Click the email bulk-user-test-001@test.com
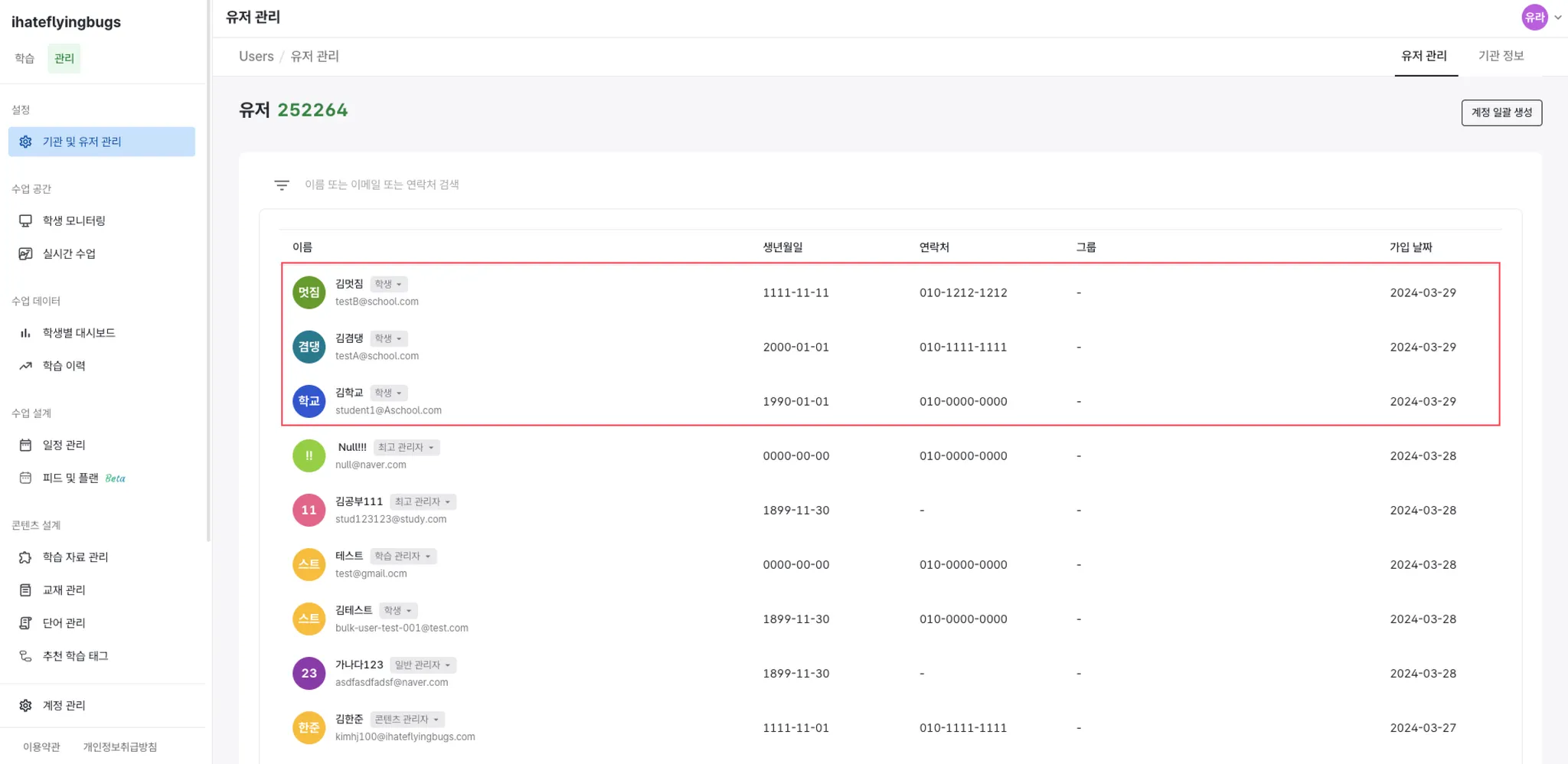 tap(402, 628)
